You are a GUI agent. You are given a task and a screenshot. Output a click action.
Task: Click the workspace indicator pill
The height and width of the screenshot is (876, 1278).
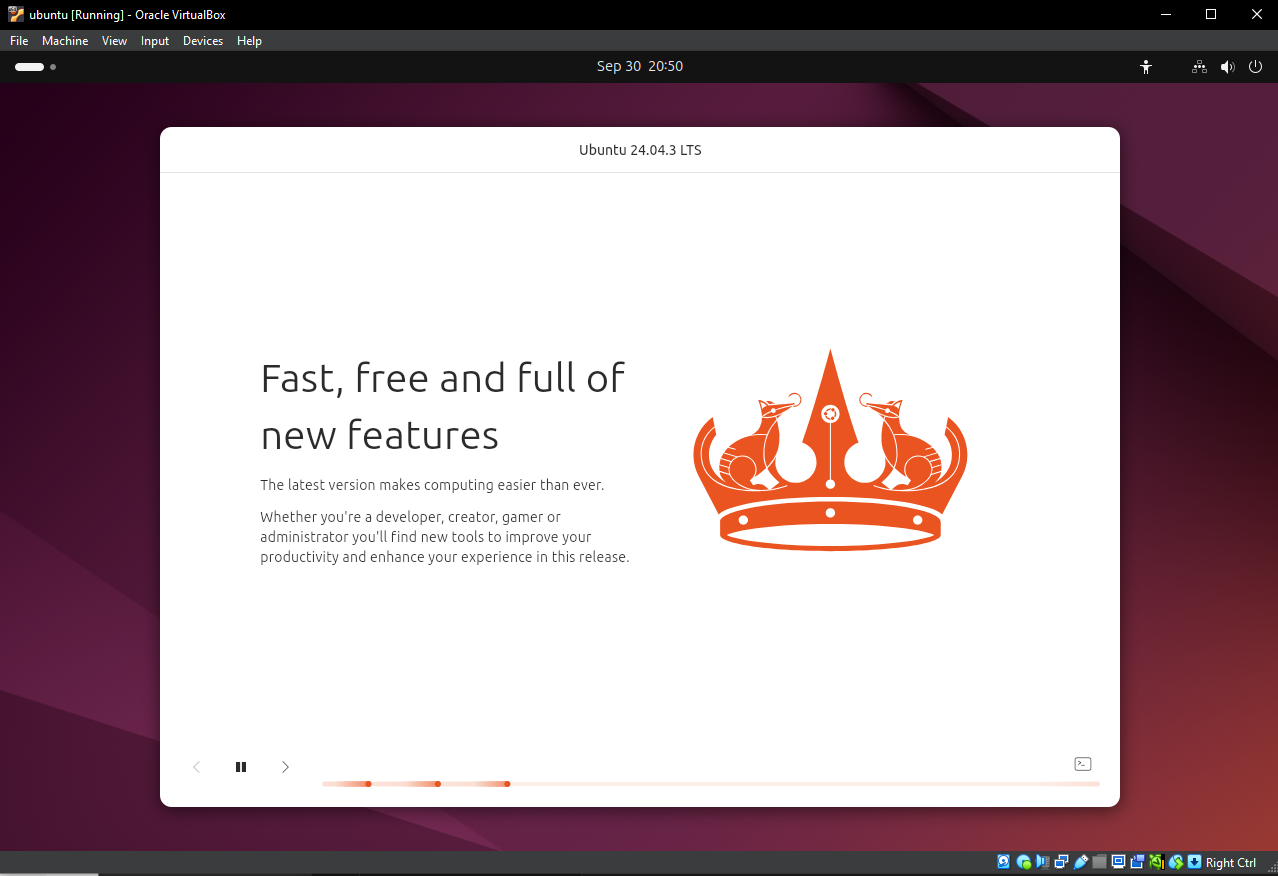point(30,67)
